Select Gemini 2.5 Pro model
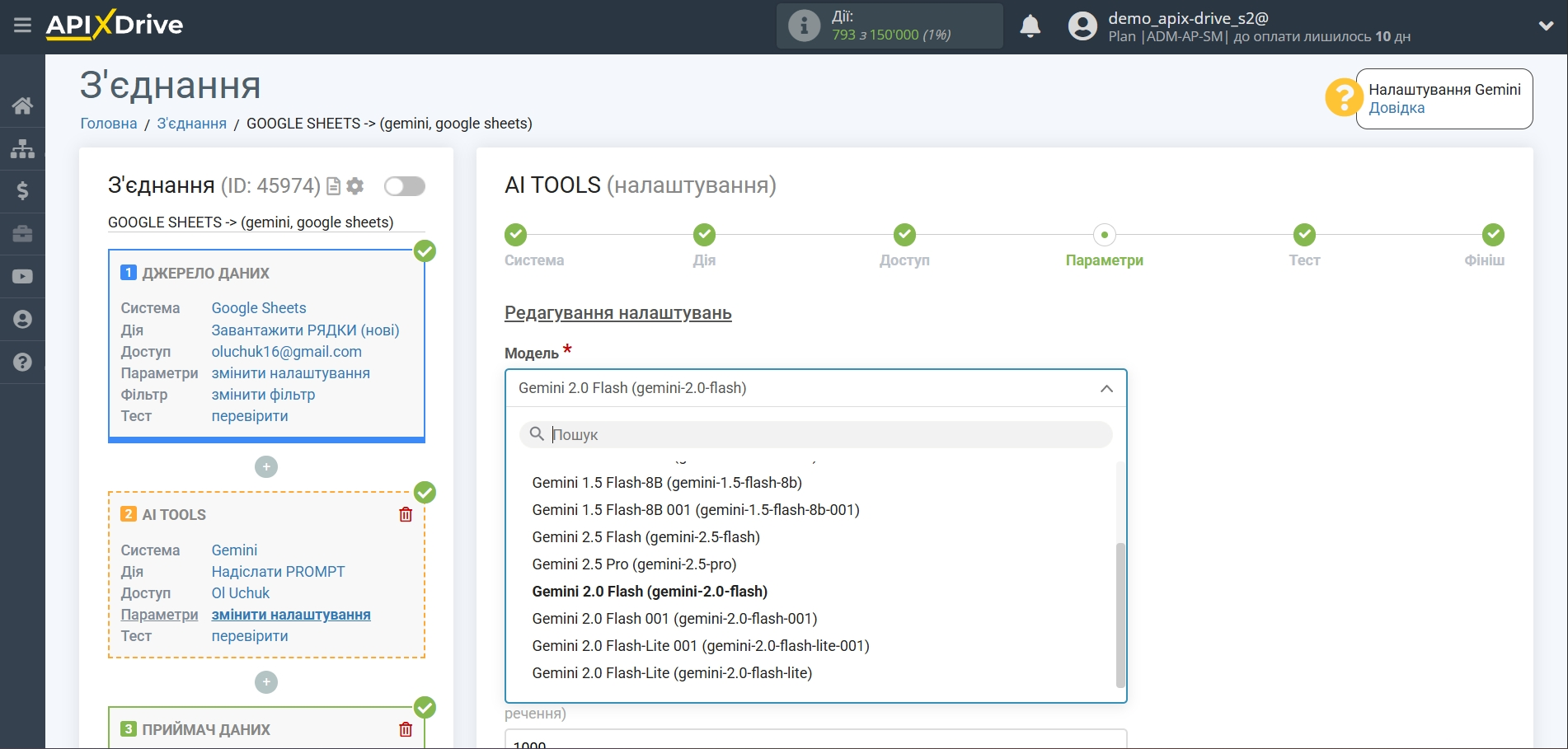1568x749 pixels. tap(634, 564)
